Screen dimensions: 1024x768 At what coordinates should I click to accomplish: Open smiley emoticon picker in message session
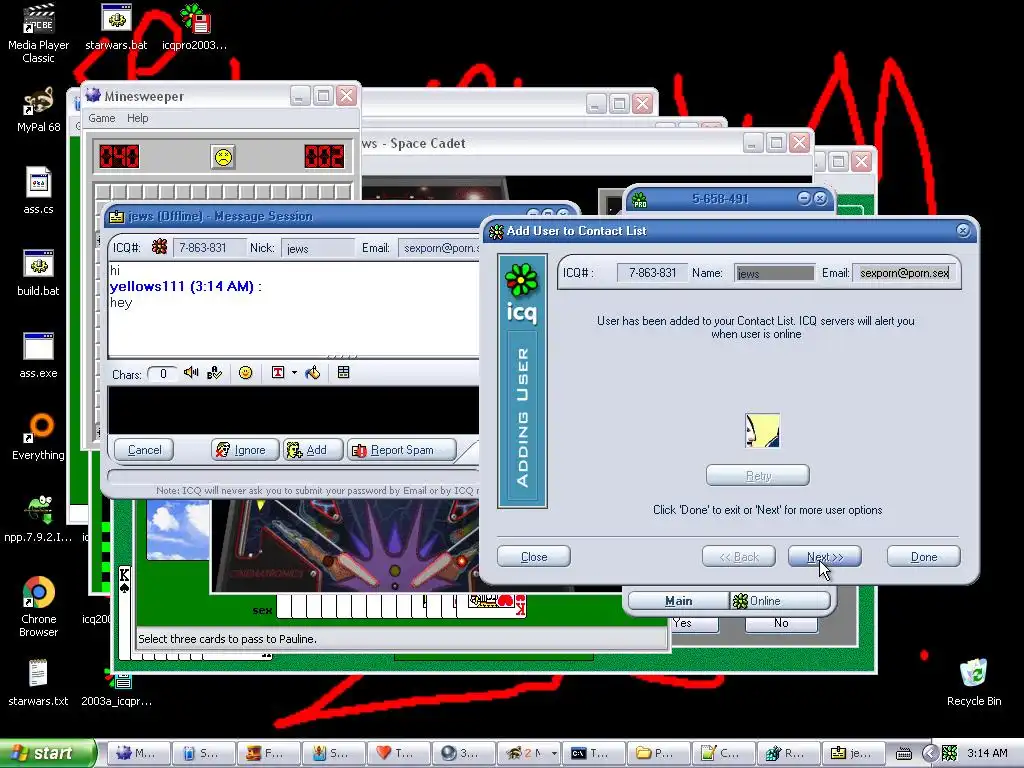click(246, 372)
